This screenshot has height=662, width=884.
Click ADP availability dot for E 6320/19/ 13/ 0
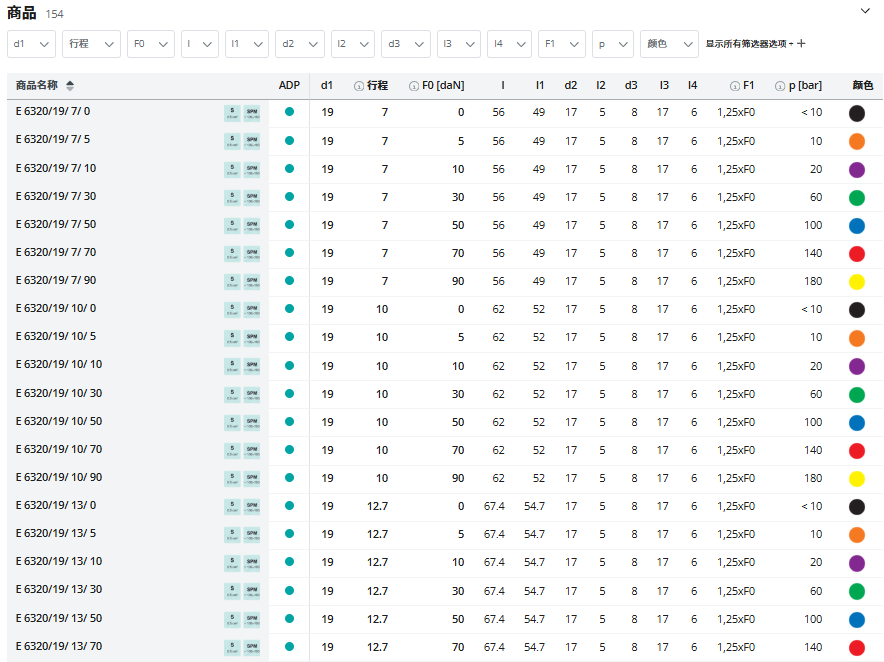(289, 506)
